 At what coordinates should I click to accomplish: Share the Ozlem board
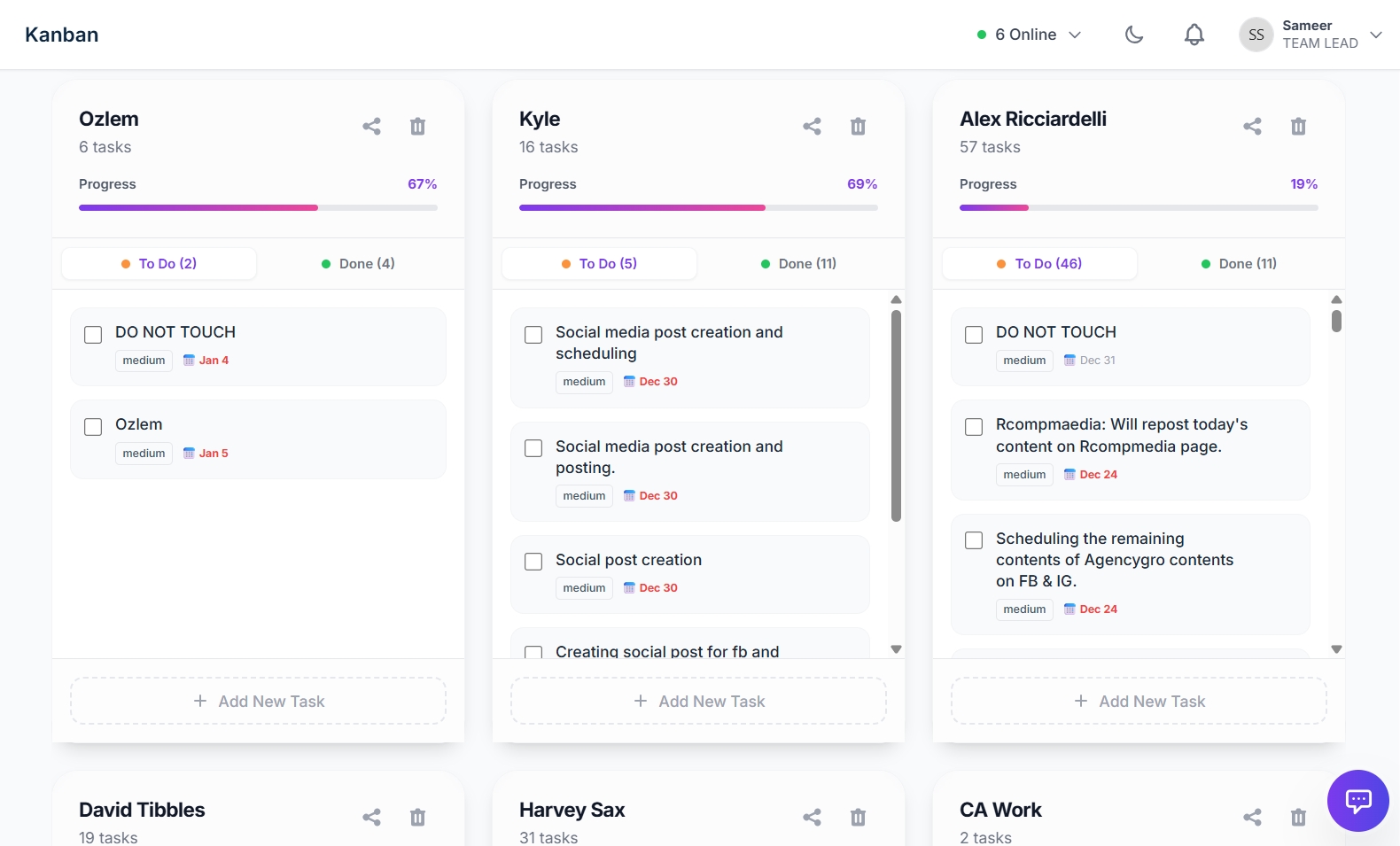pos(371,127)
